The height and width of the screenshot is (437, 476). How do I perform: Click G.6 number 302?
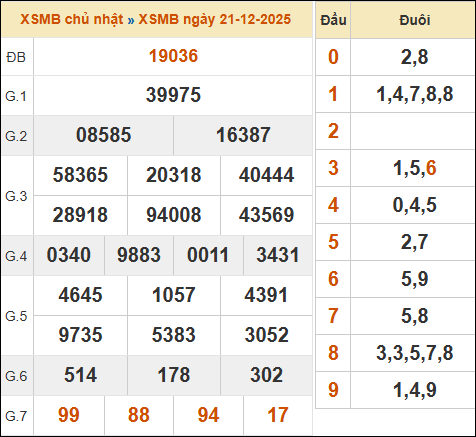point(266,375)
